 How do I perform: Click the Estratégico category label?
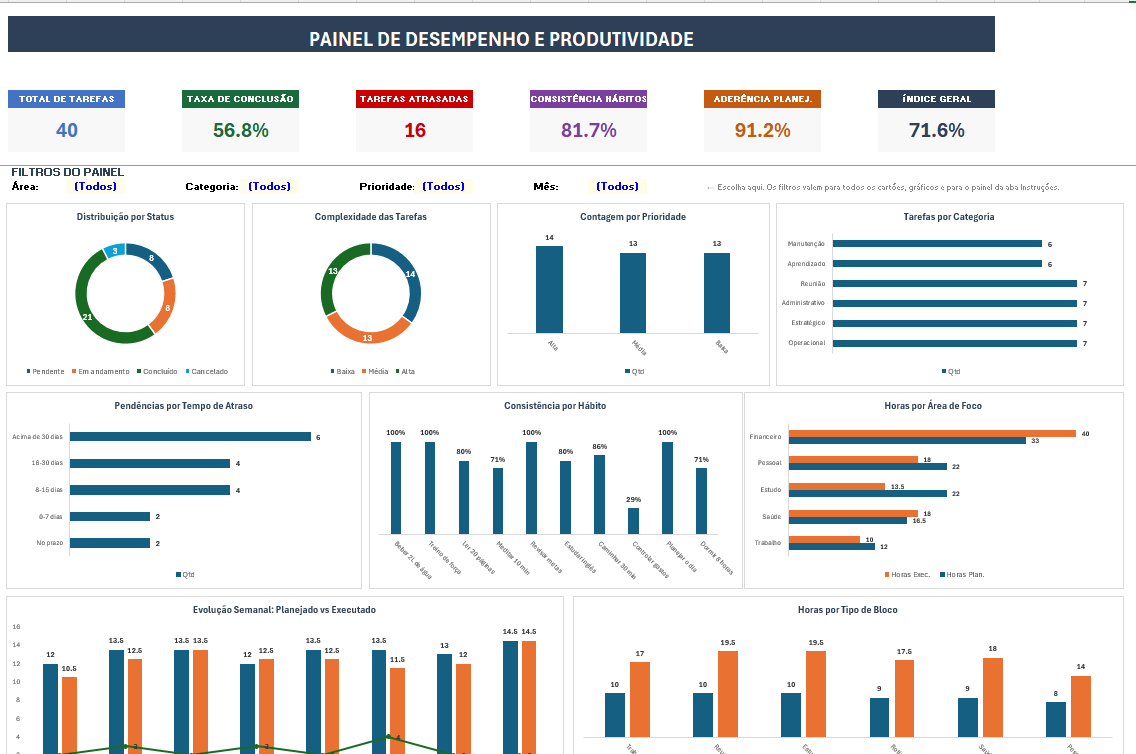808,323
